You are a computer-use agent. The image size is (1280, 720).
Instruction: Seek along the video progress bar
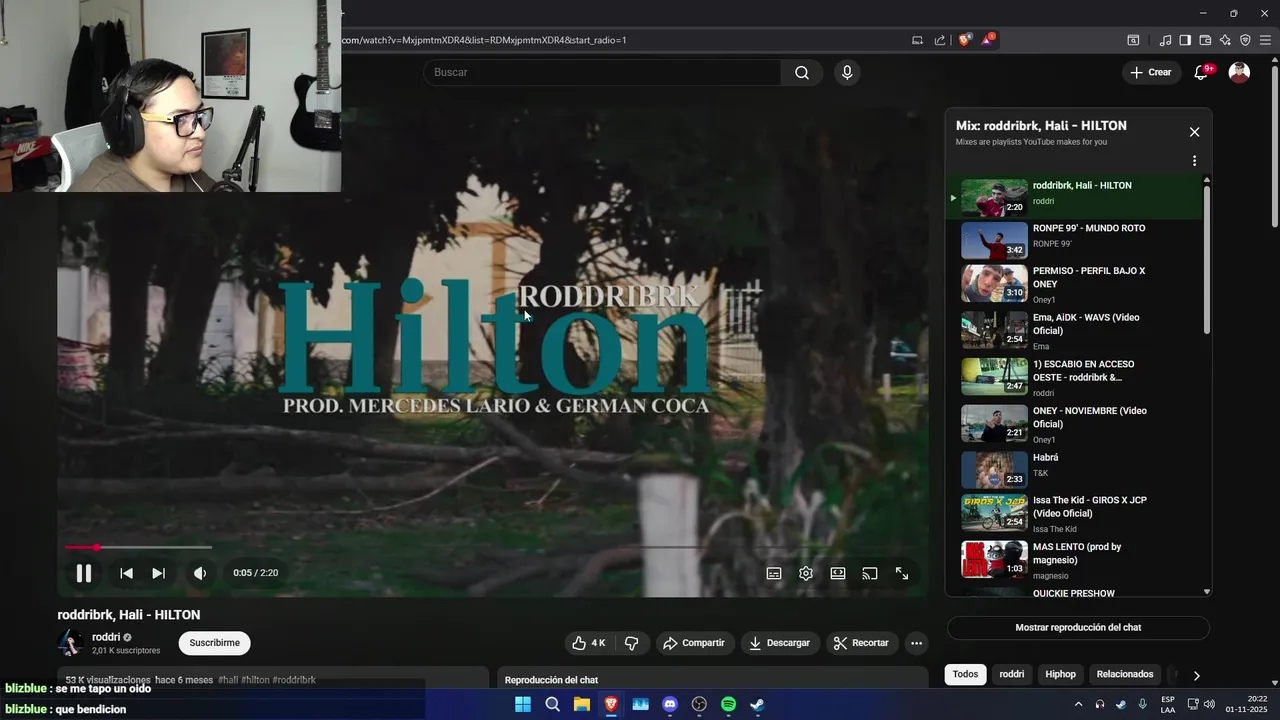[x=492, y=547]
